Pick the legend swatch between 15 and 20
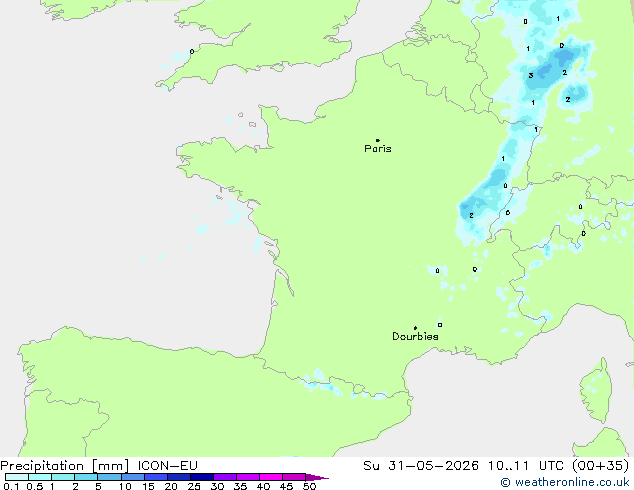The height and width of the screenshot is (490, 634). pos(156,477)
